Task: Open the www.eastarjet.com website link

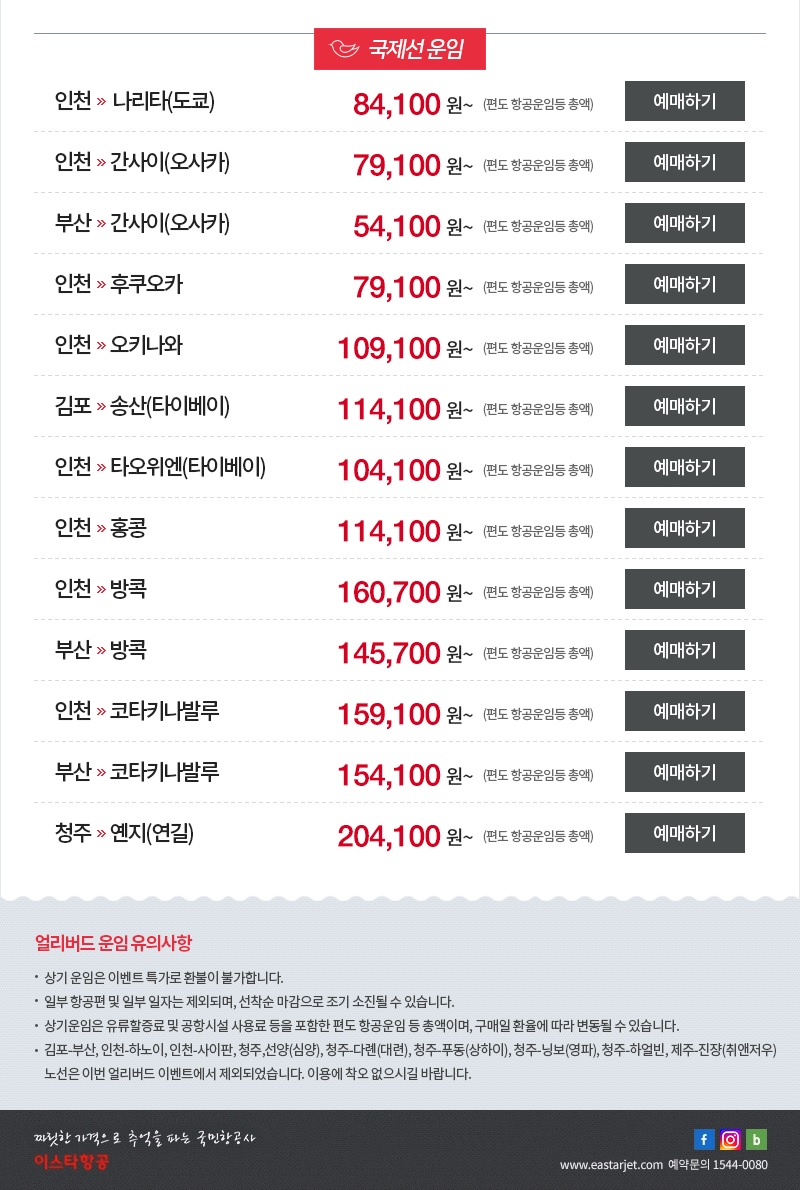Action: (611, 1165)
